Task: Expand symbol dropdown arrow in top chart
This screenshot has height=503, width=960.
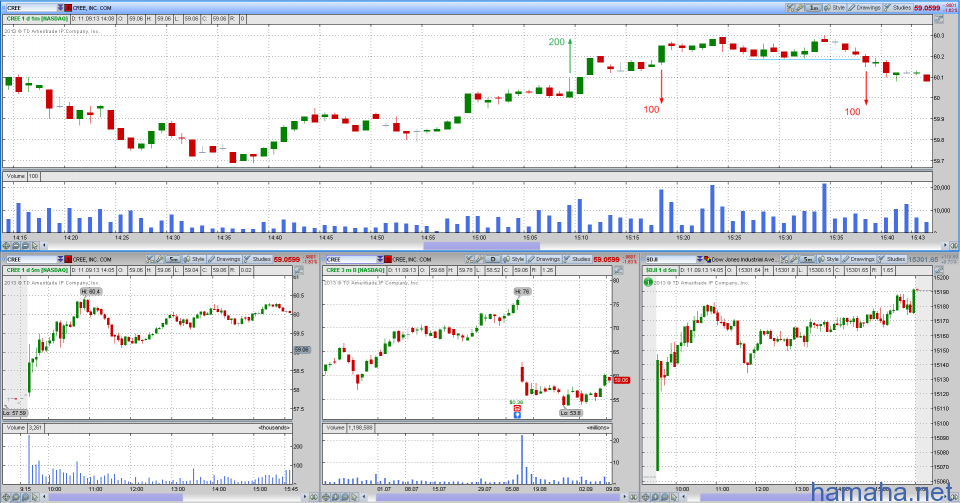Action: (x=60, y=8)
